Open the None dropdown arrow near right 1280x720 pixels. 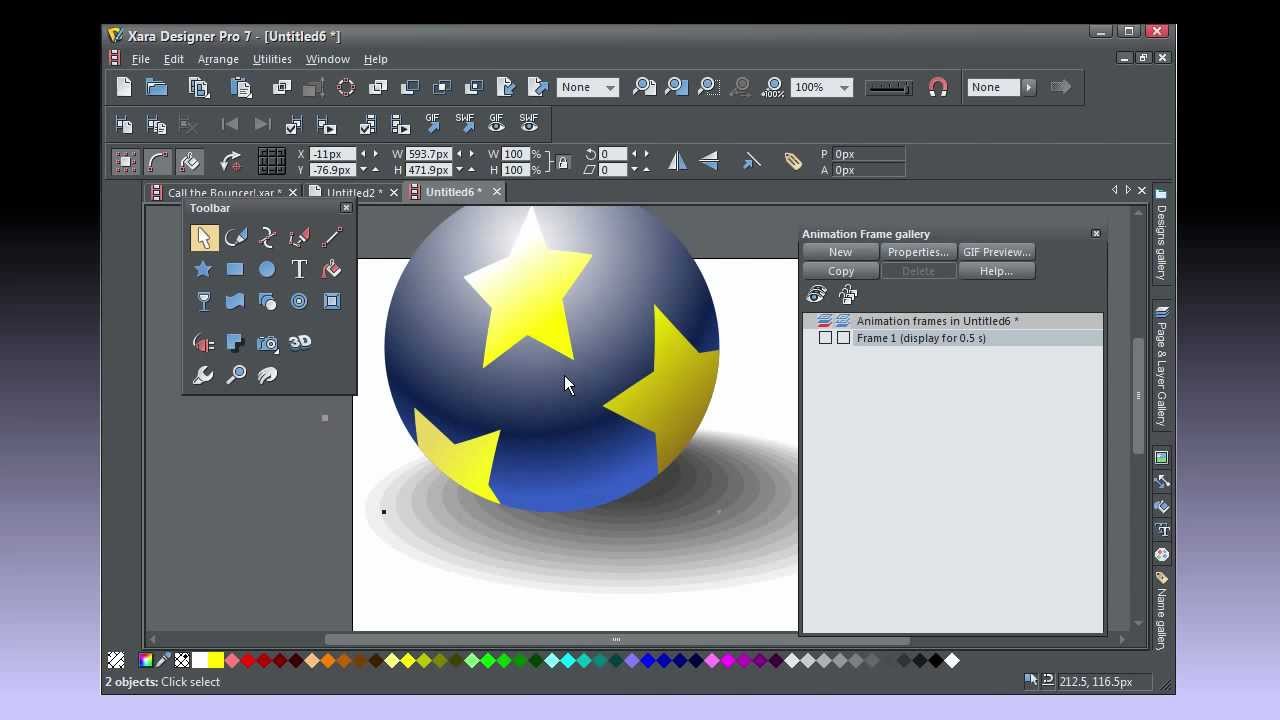(x=1028, y=88)
